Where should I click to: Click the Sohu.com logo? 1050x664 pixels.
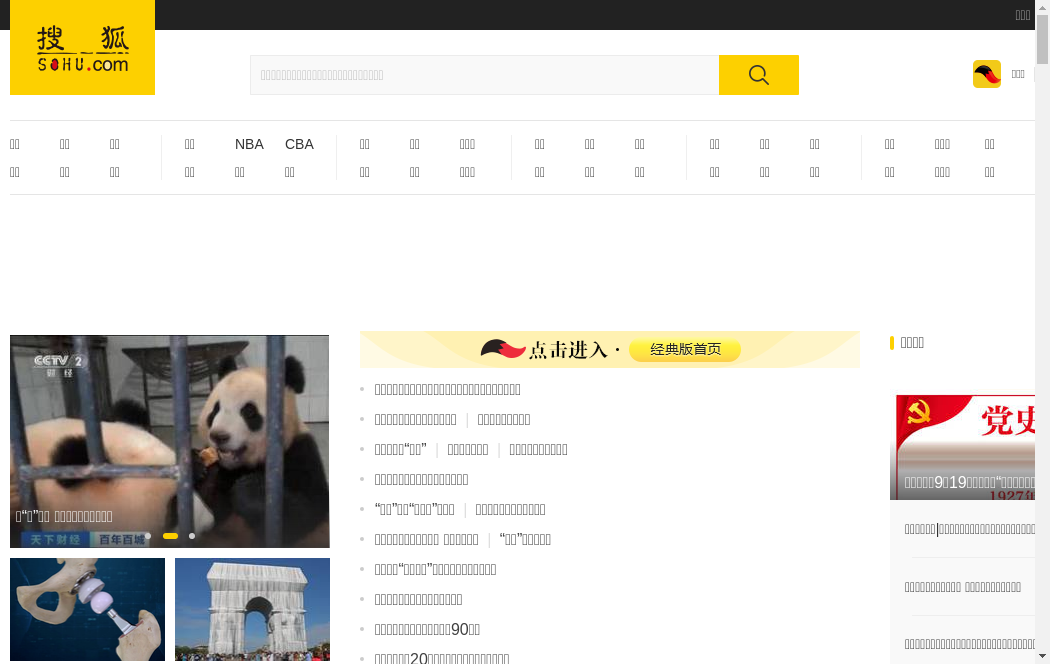pos(82,48)
